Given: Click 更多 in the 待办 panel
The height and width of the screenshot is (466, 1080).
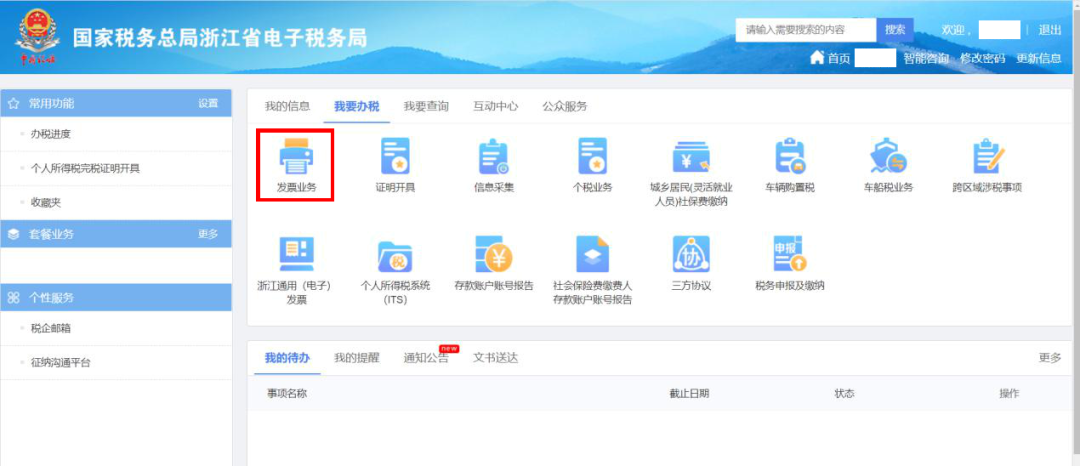Looking at the screenshot, I should [1050, 358].
